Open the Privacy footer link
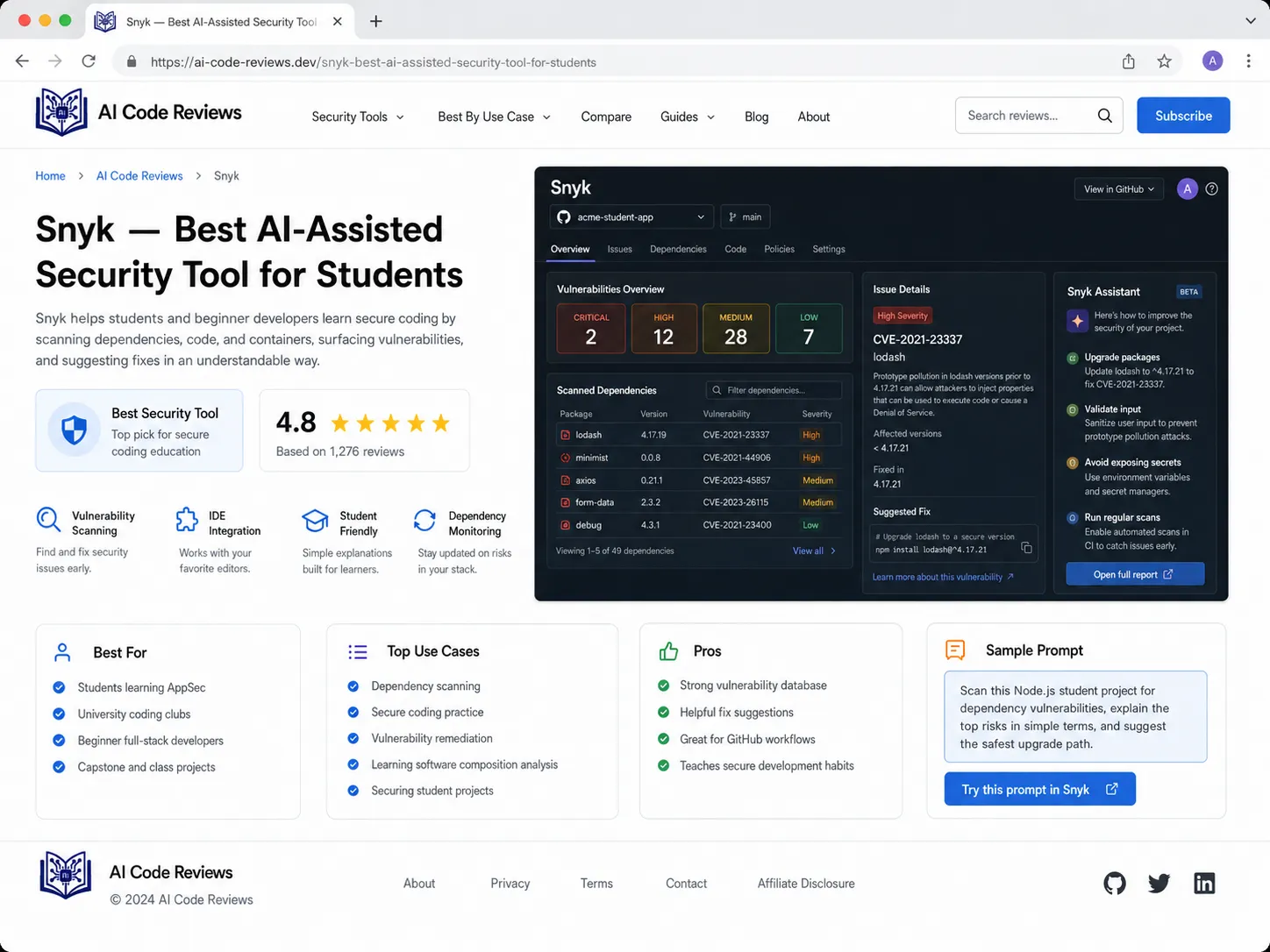Image resolution: width=1270 pixels, height=952 pixels. click(510, 883)
